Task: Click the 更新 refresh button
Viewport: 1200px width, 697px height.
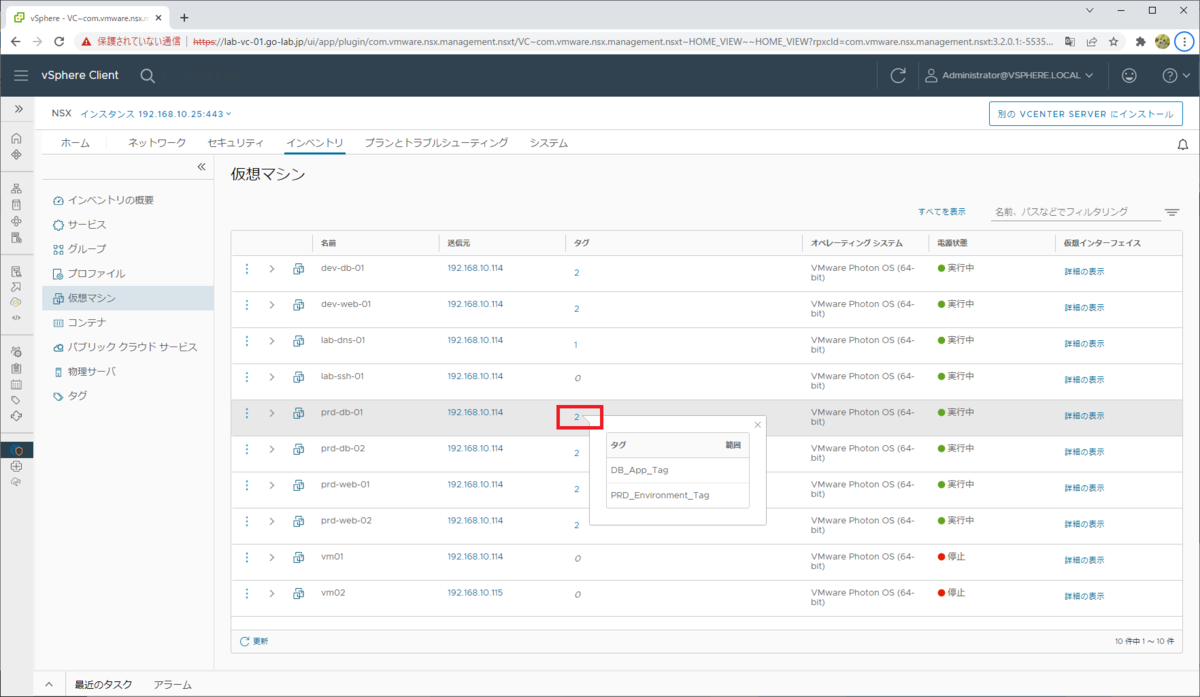Action: click(254, 641)
